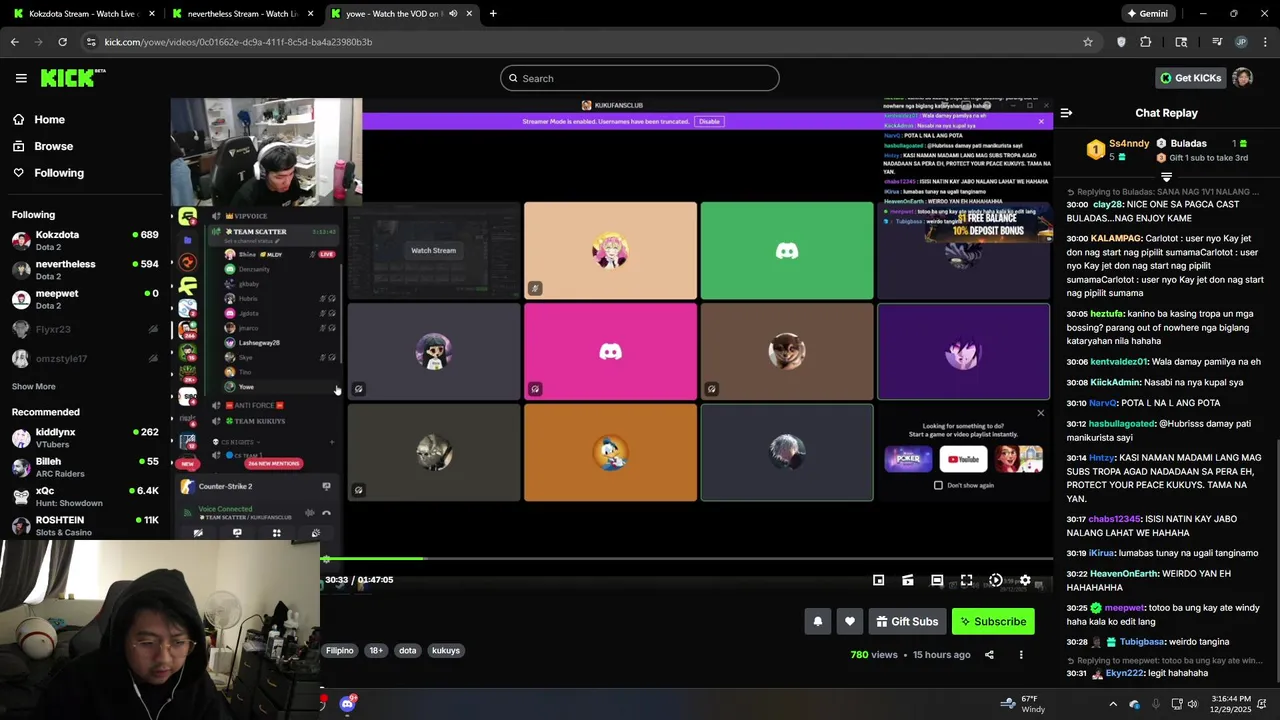Click the Gift Subs button
This screenshot has width=1280, height=720.
[907, 621]
